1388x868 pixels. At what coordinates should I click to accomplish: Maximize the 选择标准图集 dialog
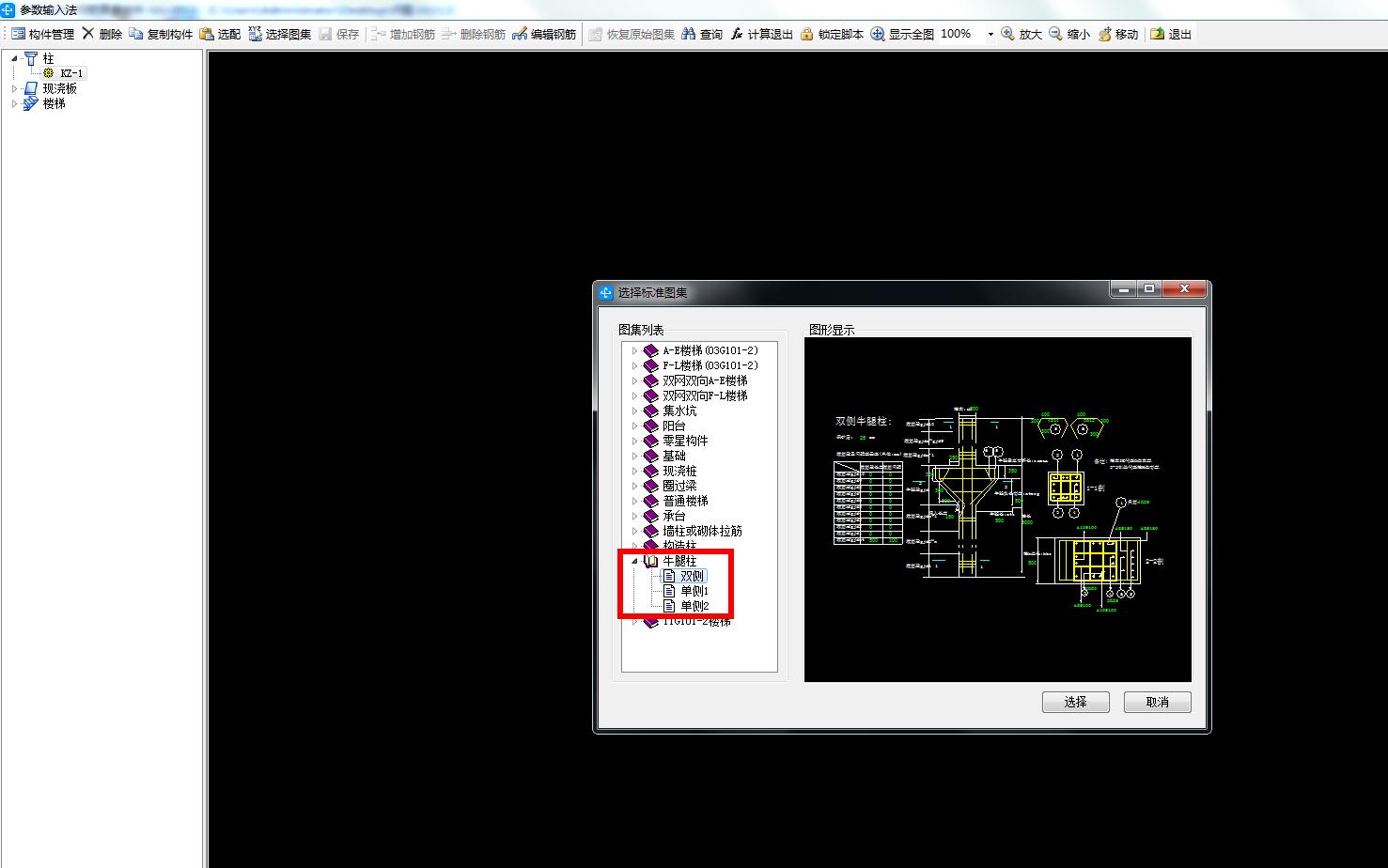point(1149,290)
